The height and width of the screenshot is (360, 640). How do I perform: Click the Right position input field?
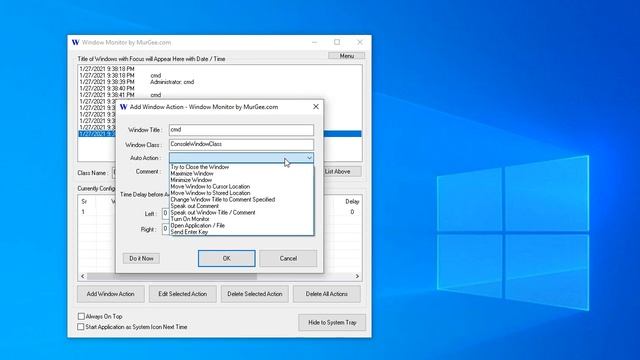(165, 229)
